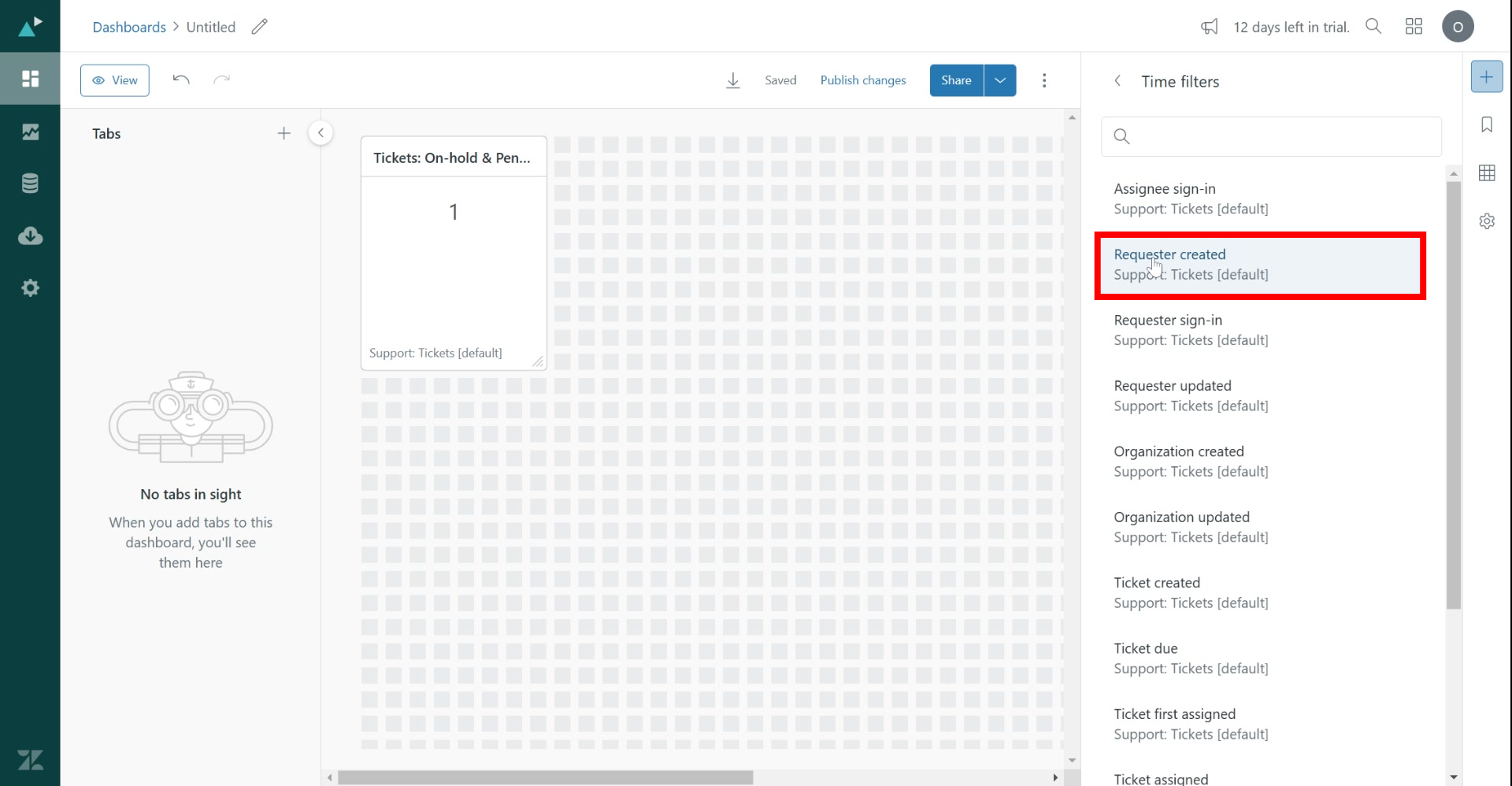1512x786 pixels.
Task: Click the undo arrow icon
Action: pyautogui.click(x=181, y=80)
